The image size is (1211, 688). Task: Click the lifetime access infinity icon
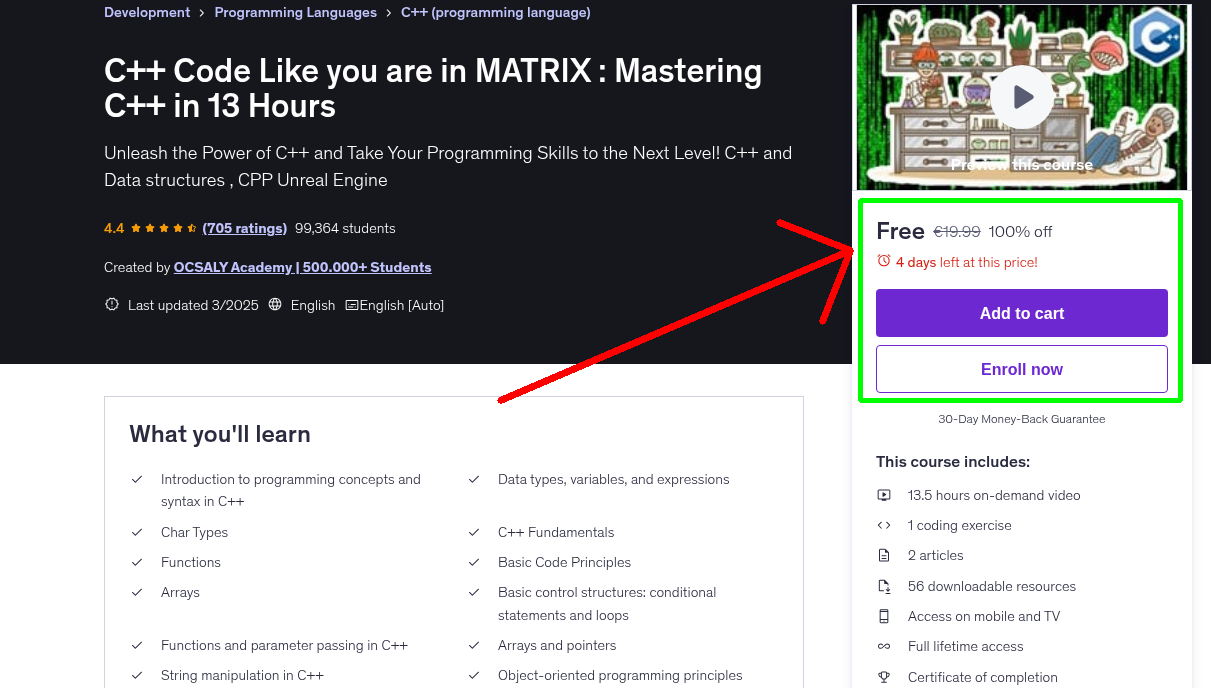coord(884,646)
